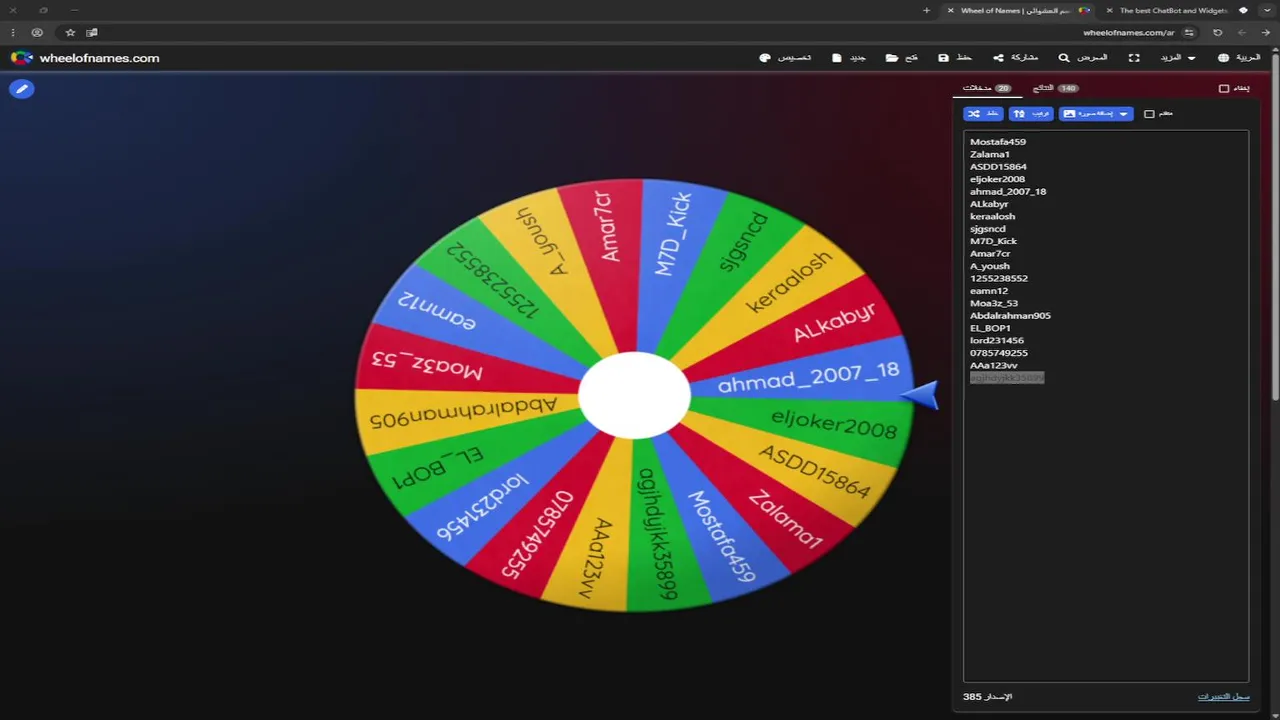Click the lord231456 entry in the list
Viewport: 1280px width, 720px height.
coord(997,341)
